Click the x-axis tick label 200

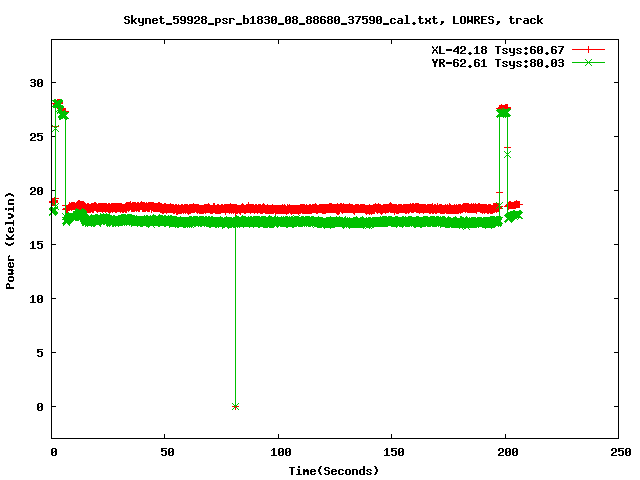point(507,452)
